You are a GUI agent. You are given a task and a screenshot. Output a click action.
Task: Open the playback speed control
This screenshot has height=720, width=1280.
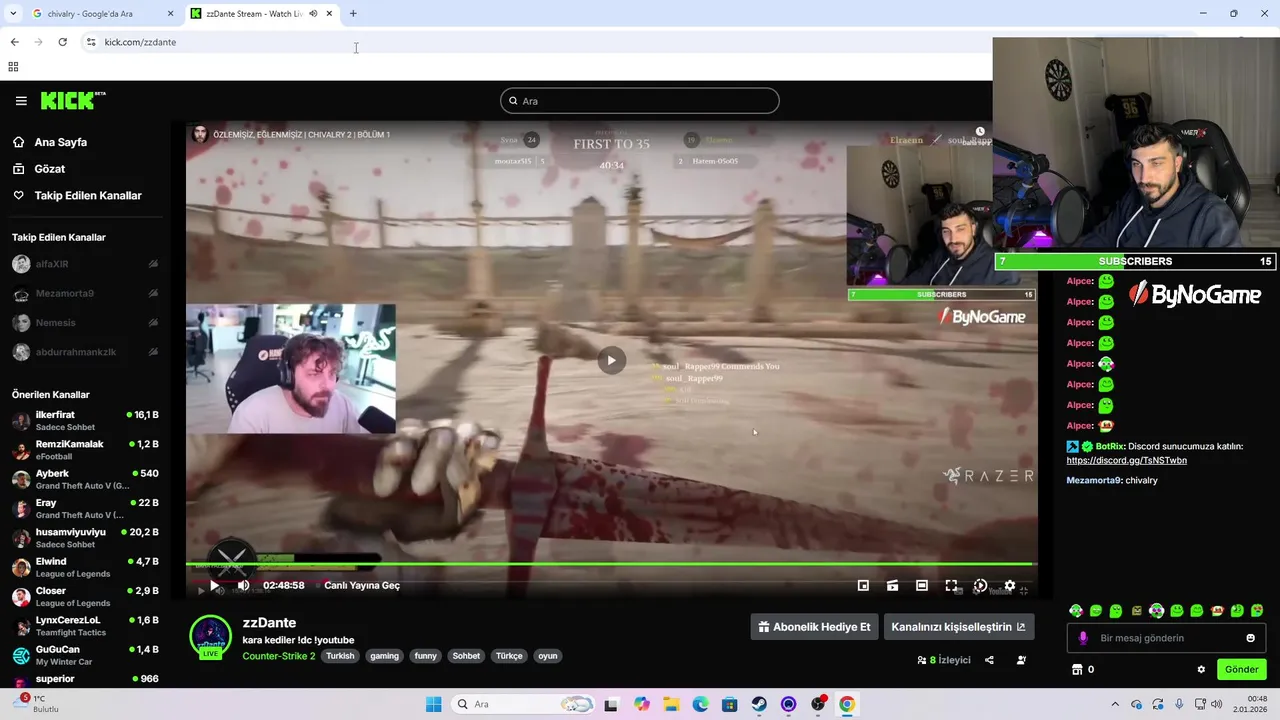point(980,586)
